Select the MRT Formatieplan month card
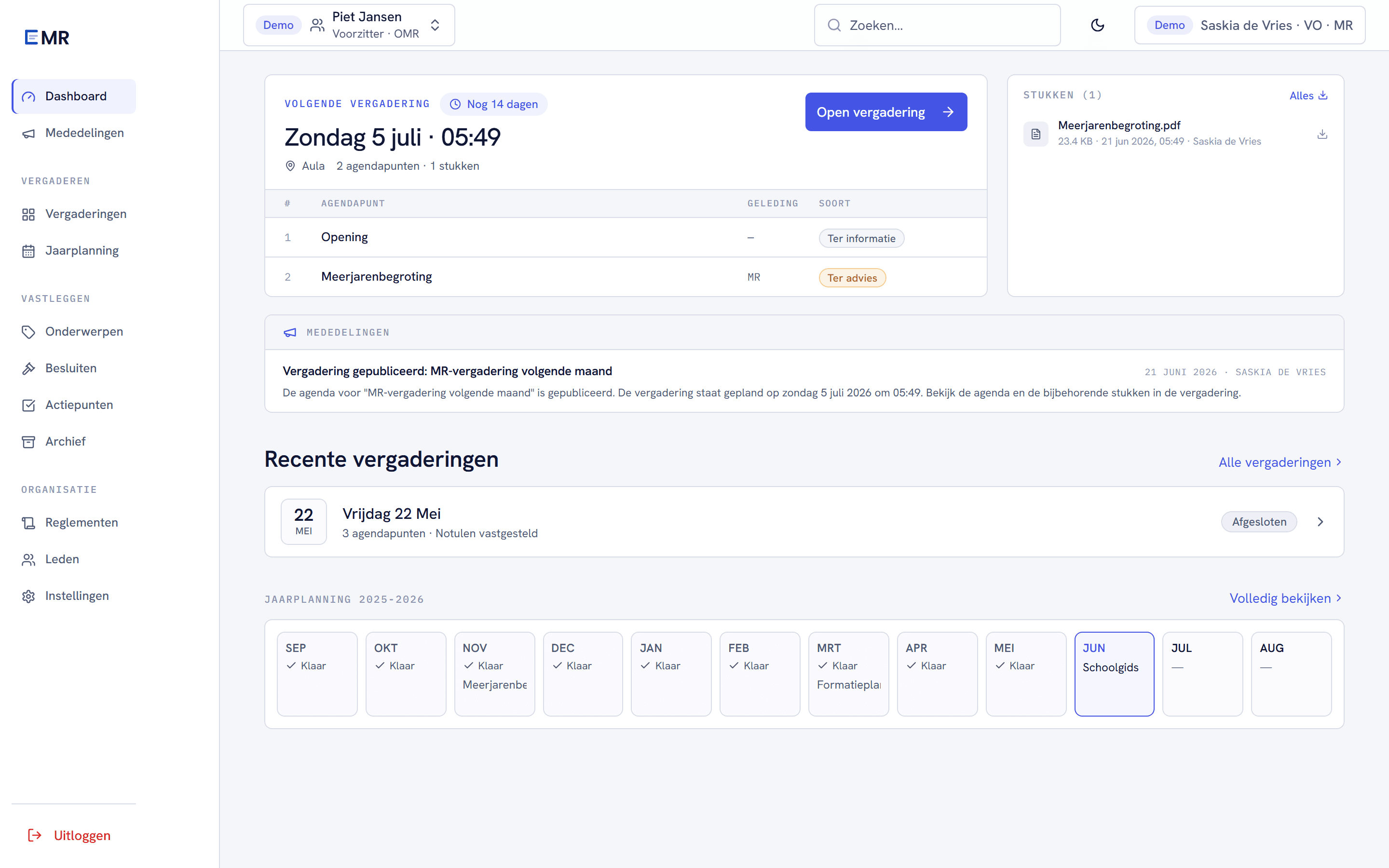1389x868 pixels. pyautogui.click(x=848, y=674)
